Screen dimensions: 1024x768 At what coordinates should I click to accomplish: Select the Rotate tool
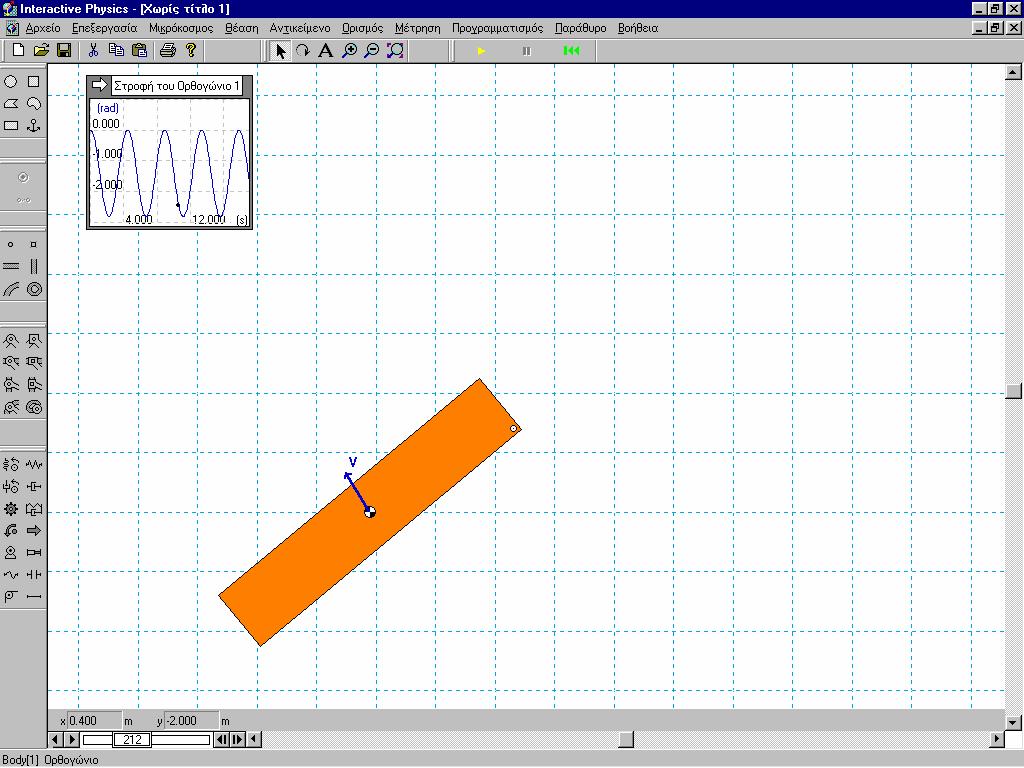[303, 50]
